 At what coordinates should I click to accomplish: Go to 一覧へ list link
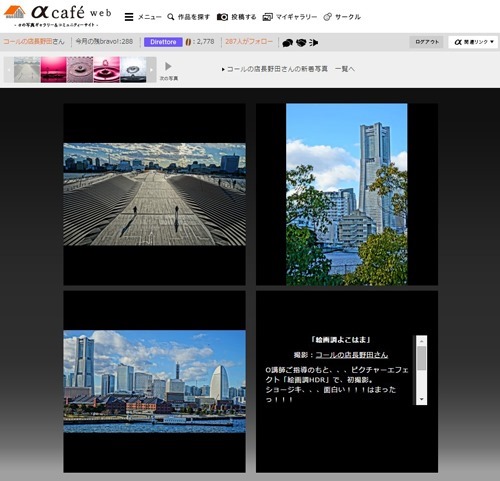coord(345,69)
